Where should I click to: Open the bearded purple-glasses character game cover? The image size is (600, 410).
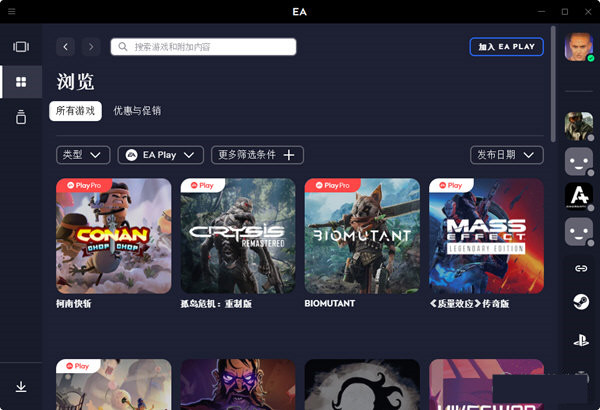[x=238, y=384]
